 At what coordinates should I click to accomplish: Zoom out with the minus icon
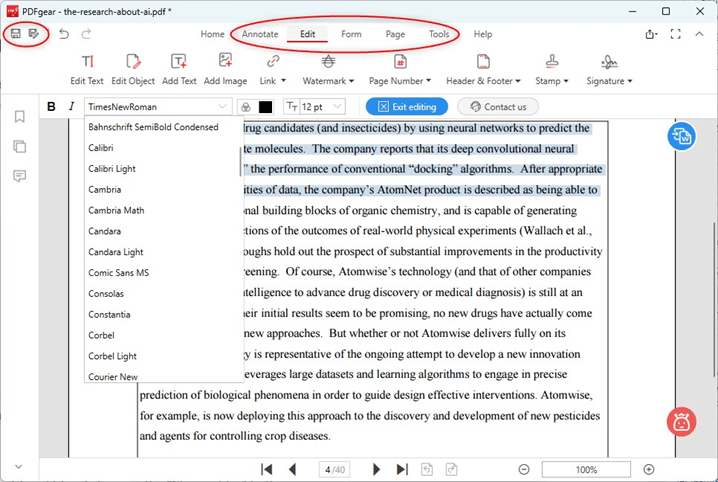(x=524, y=470)
